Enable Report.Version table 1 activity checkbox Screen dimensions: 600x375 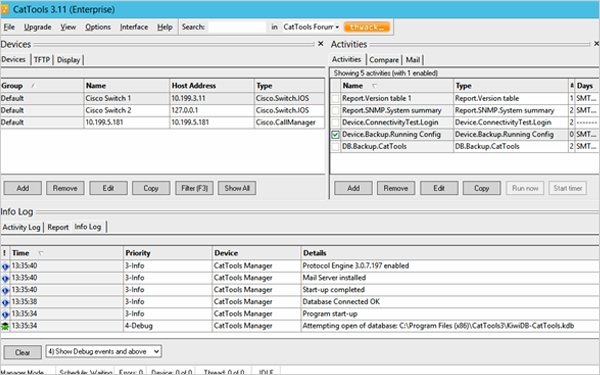[x=336, y=99]
